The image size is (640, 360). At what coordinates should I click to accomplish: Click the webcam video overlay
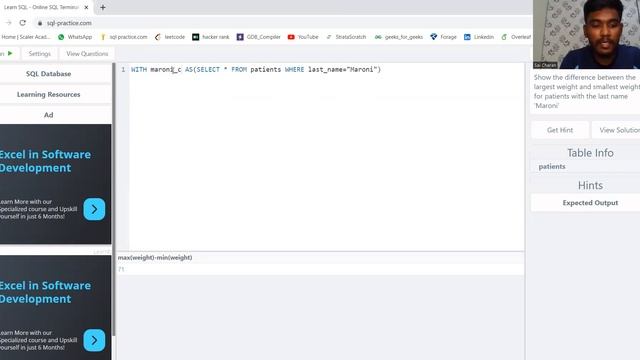click(586, 34)
